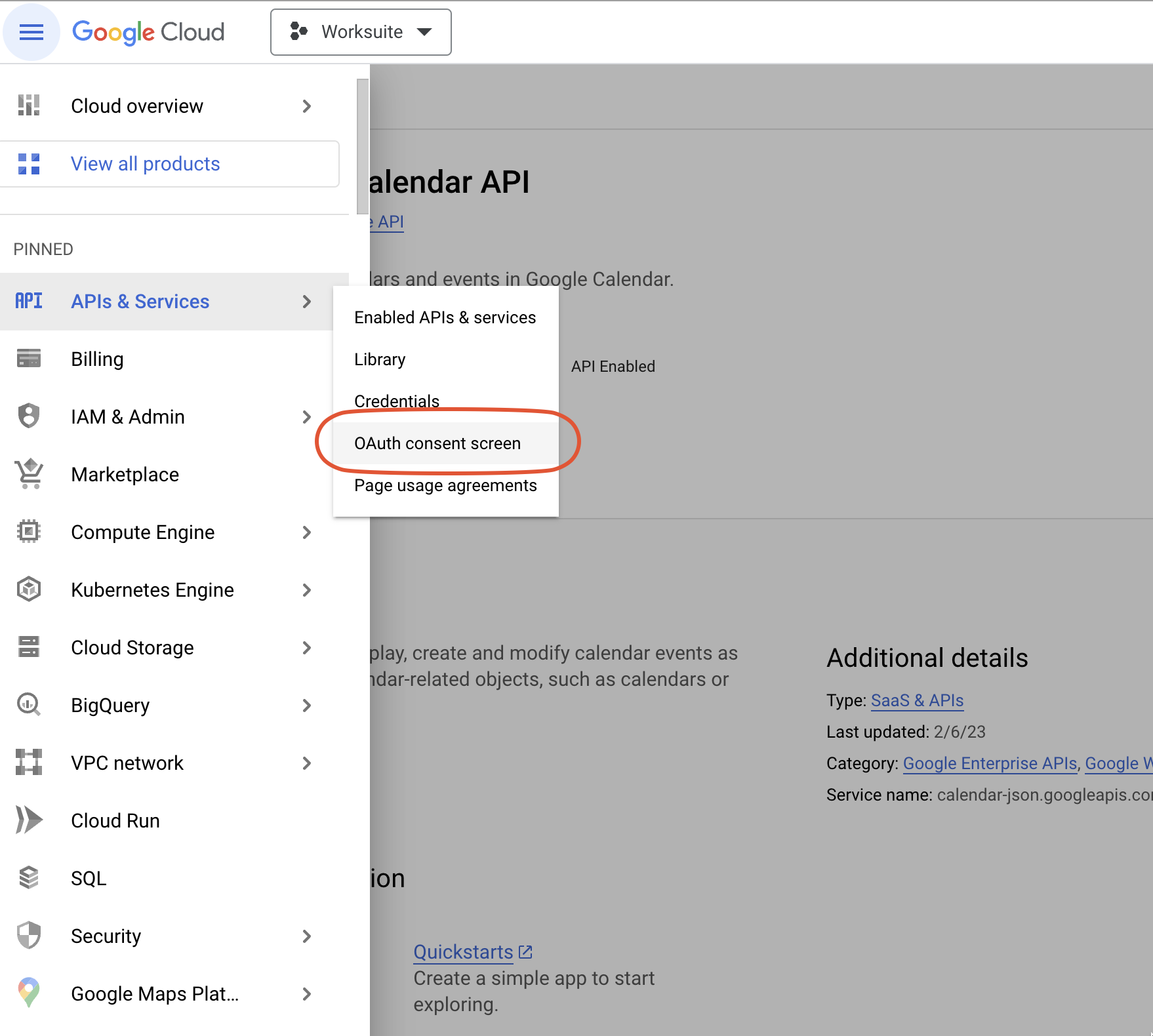
Task: Click the sidebar vertical scrollbar thumb
Action: coord(363,146)
